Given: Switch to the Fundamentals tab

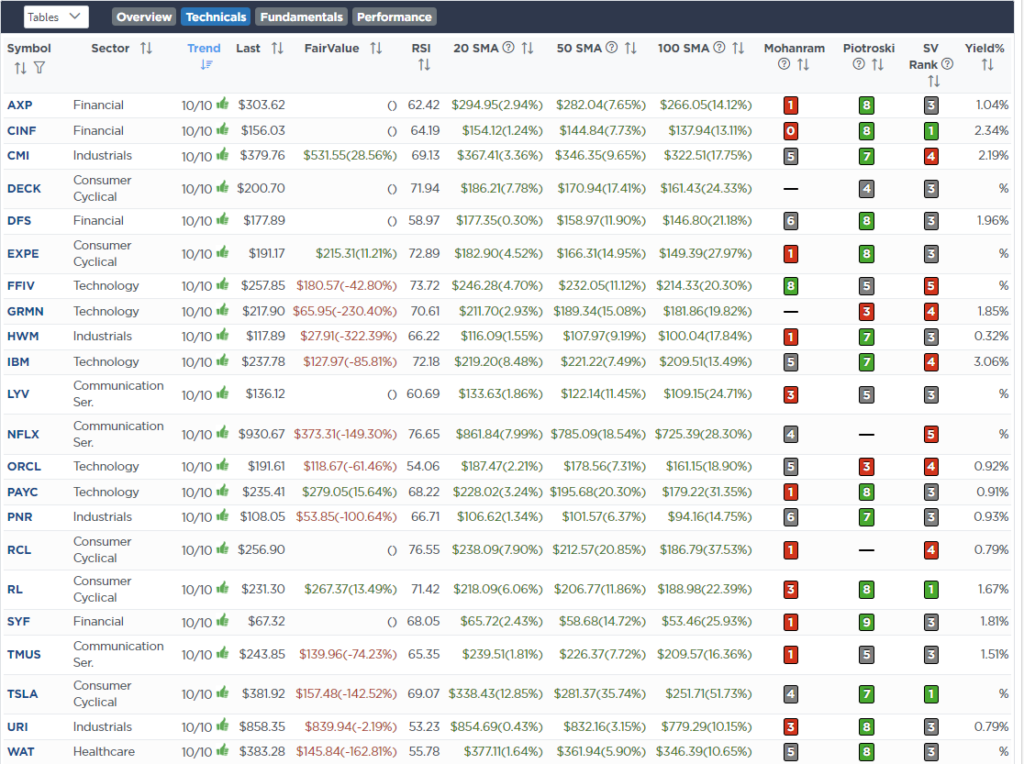Looking at the screenshot, I should click(x=301, y=17).
